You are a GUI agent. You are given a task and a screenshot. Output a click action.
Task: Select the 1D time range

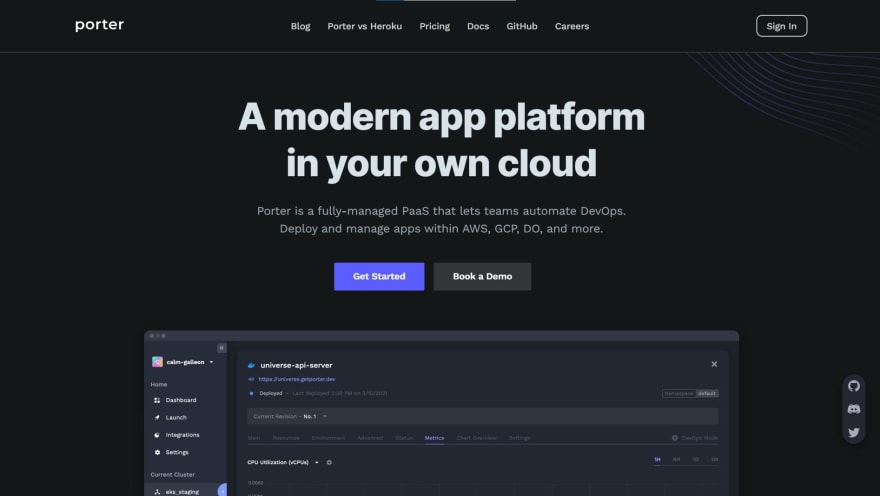pos(696,460)
